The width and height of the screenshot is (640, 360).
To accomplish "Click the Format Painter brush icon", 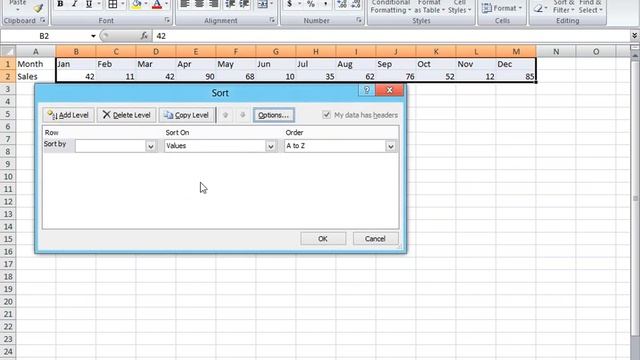I will pyautogui.click(x=38, y=8).
